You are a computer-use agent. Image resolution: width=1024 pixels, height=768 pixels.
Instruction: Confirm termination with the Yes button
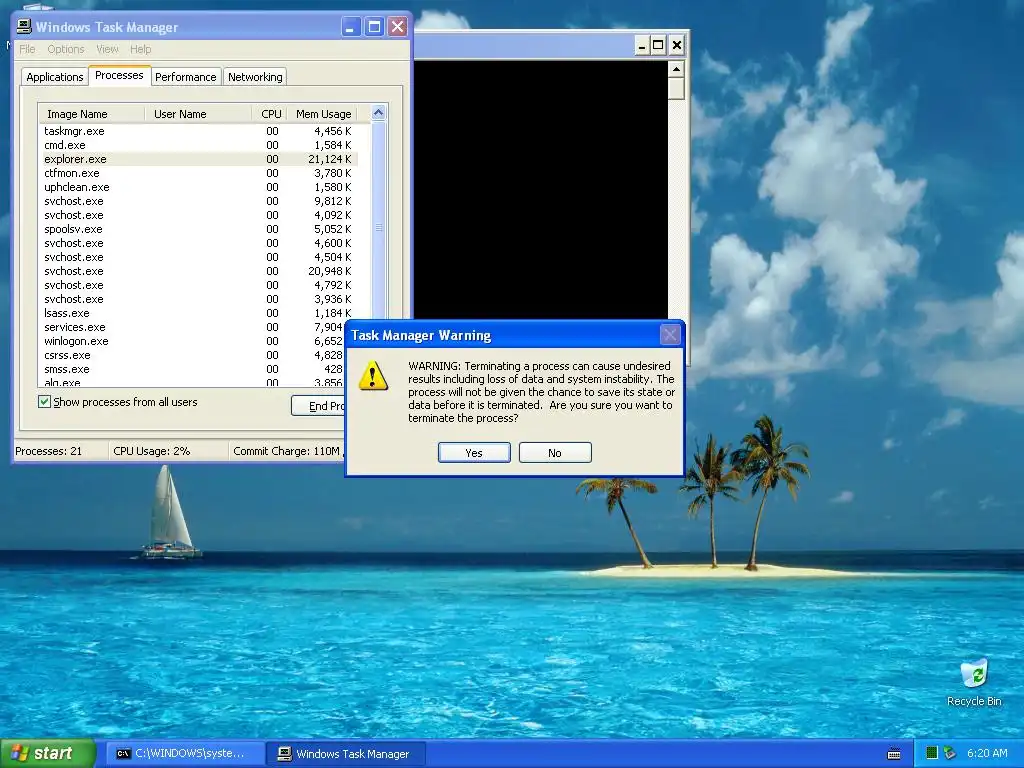(474, 453)
